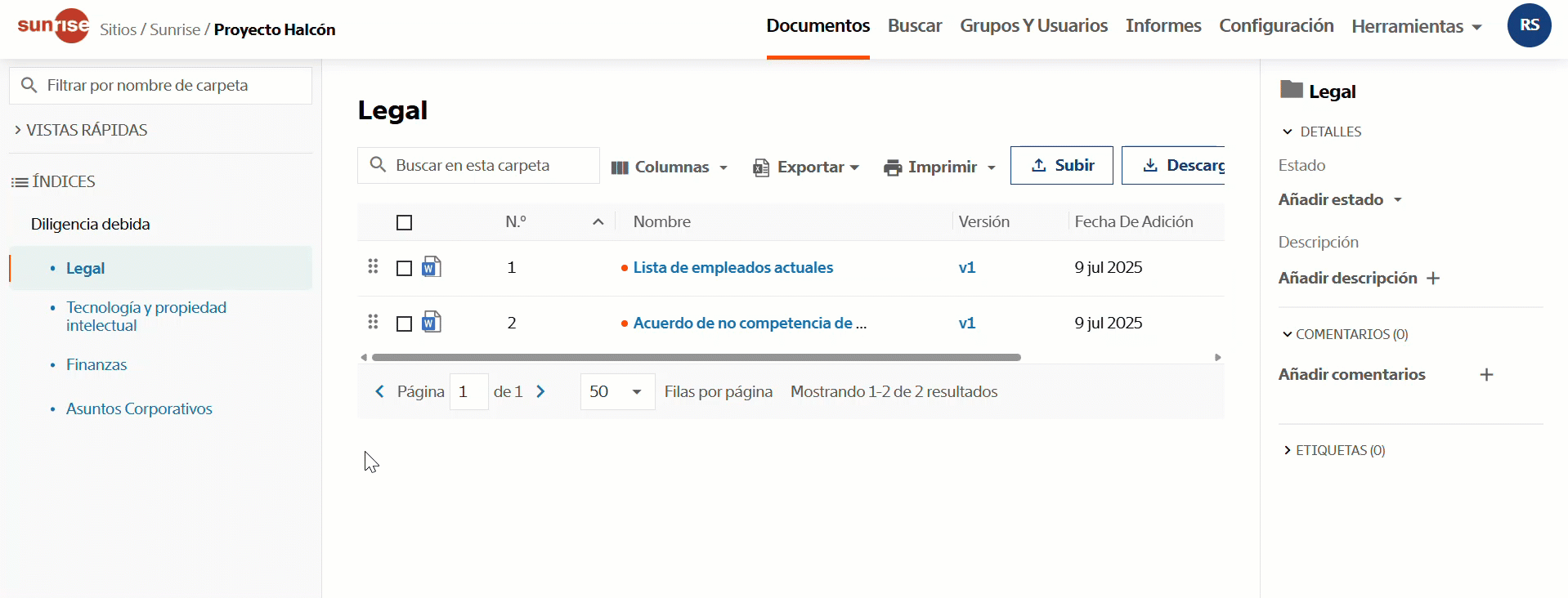
Task: Toggle the select-all checkbox in table header
Action: tap(404, 222)
